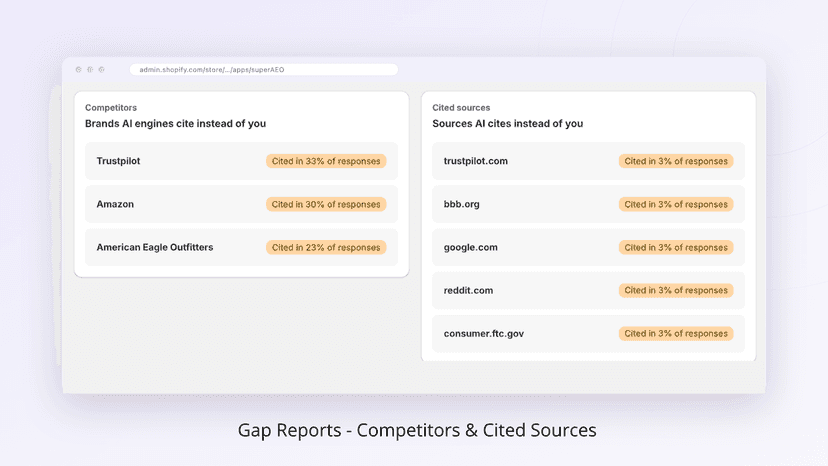
Task: Click the admin.shopify.com address bar
Action: click(264, 70)
